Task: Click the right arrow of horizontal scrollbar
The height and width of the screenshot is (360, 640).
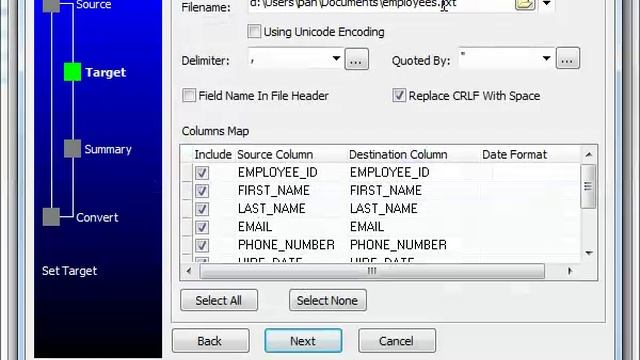Action: point(570,271)
